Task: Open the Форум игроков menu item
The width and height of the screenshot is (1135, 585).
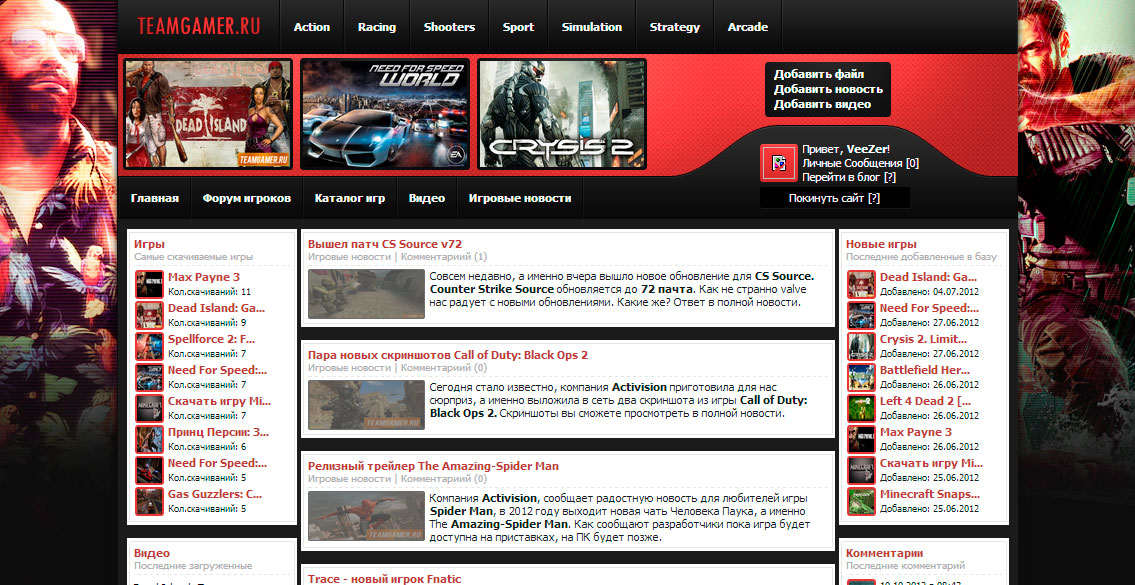Action: point(247,198)
